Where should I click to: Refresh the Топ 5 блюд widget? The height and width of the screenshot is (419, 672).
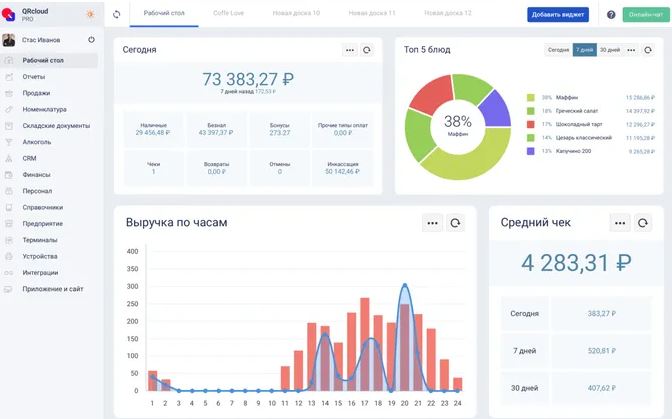(x=648, y=50)
